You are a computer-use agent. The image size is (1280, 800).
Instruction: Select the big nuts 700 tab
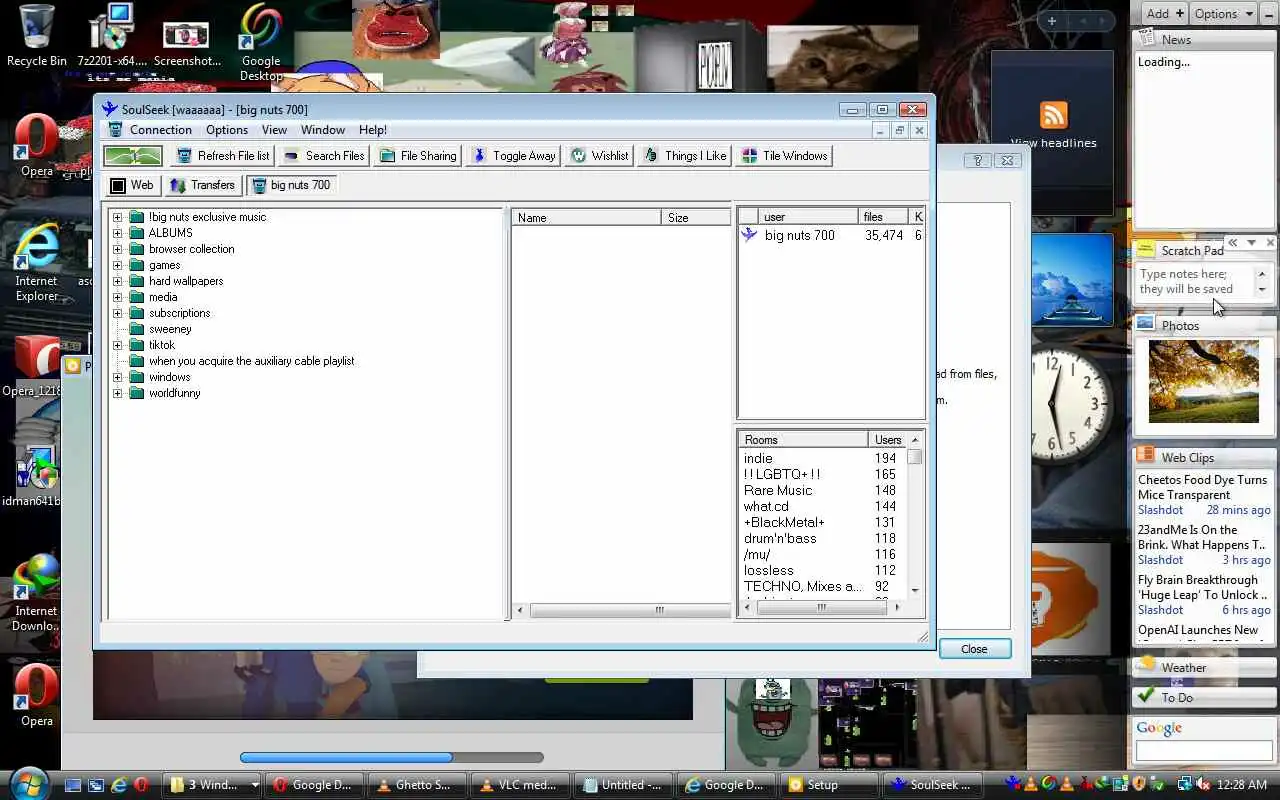pyautogui.click(x=291, y=185)
